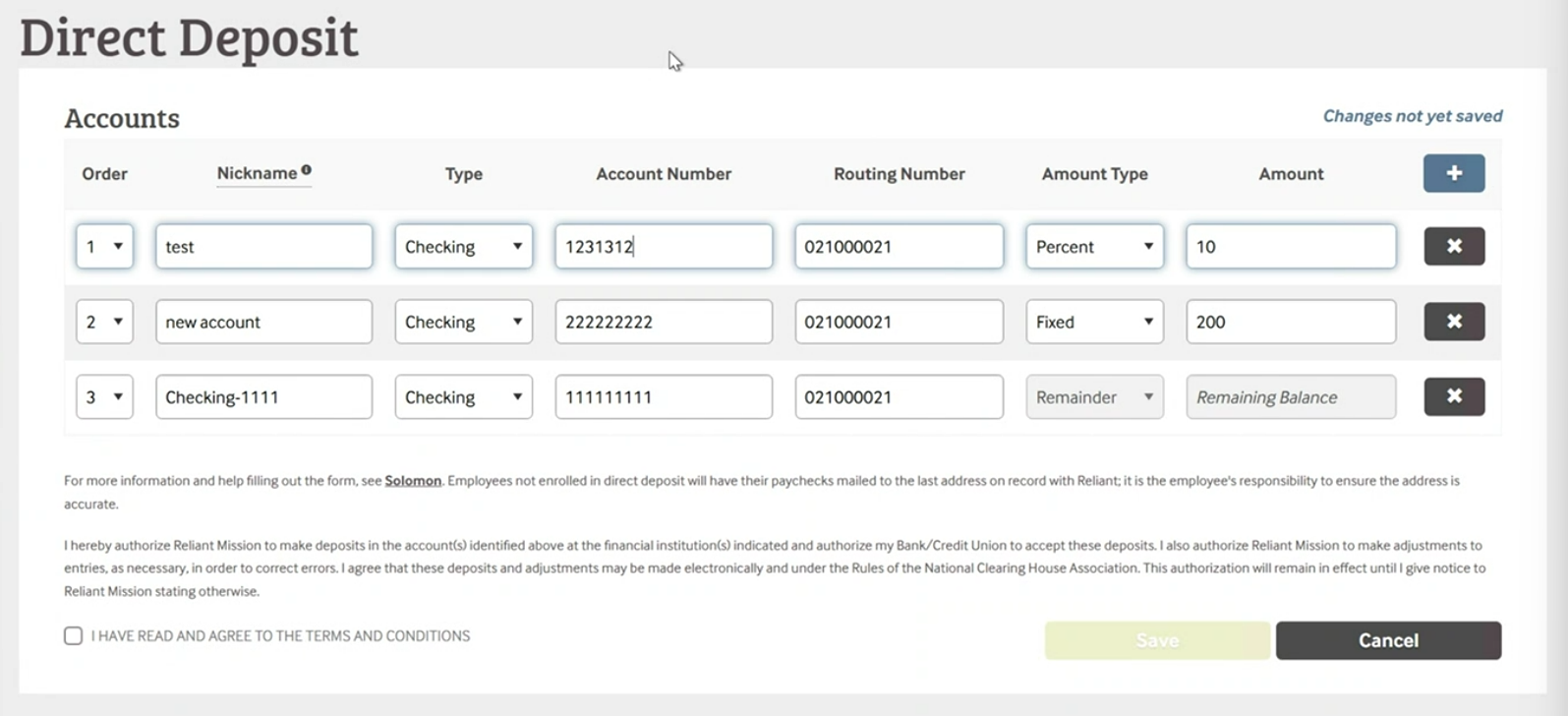Click the account number field containing 1231312
Image resolution: width=1568 pixels, height=716 pixels.
[x=663, y=246]
